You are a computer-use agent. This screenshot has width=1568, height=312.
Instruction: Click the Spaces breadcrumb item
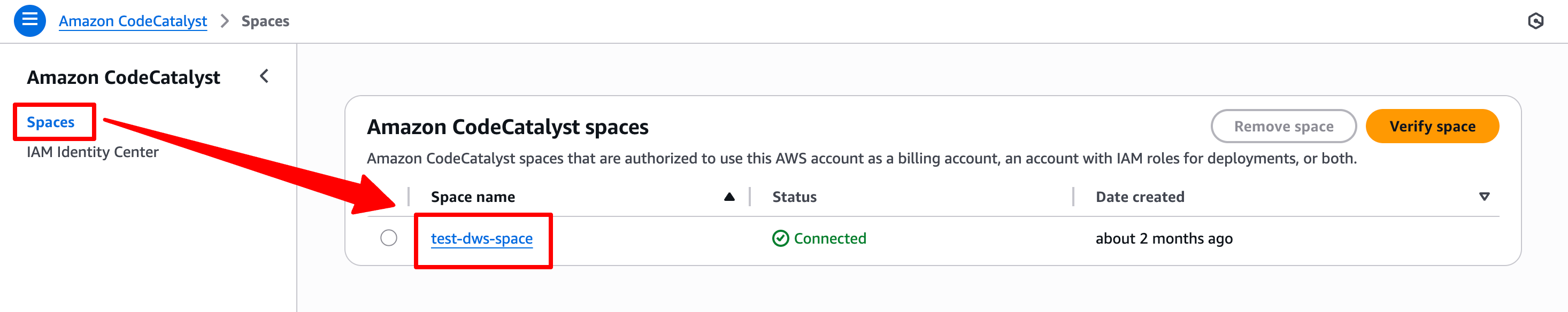(265, 21)
